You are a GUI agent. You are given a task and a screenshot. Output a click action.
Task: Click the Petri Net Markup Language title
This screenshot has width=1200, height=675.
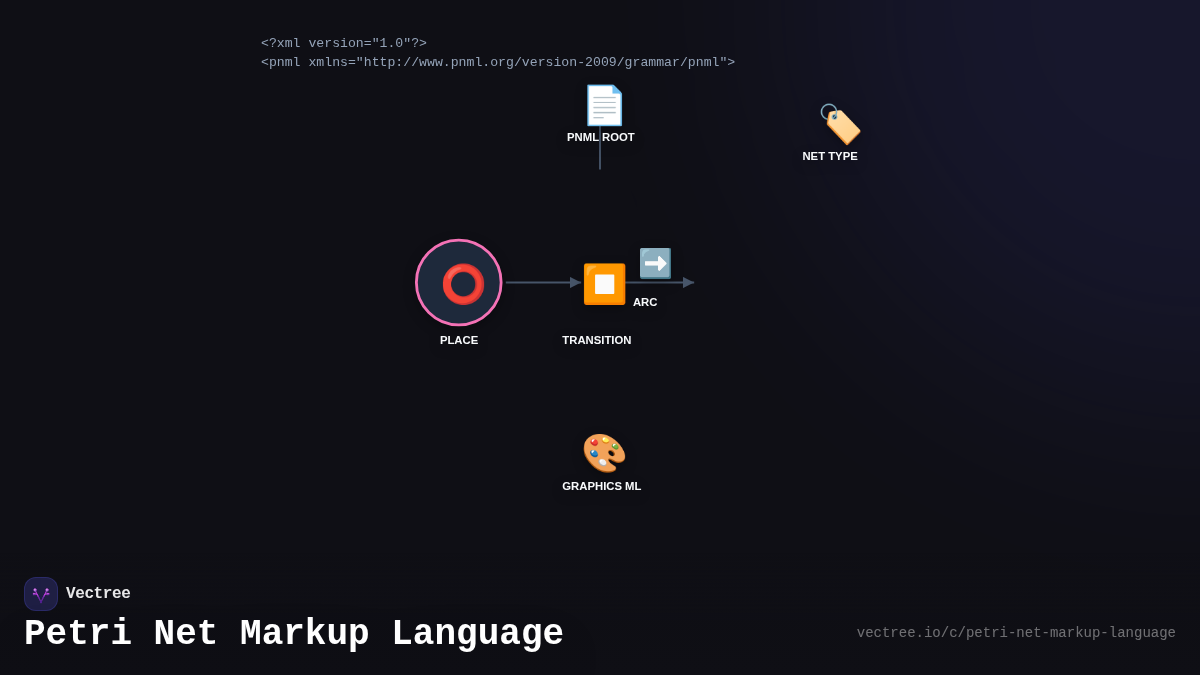294,632
